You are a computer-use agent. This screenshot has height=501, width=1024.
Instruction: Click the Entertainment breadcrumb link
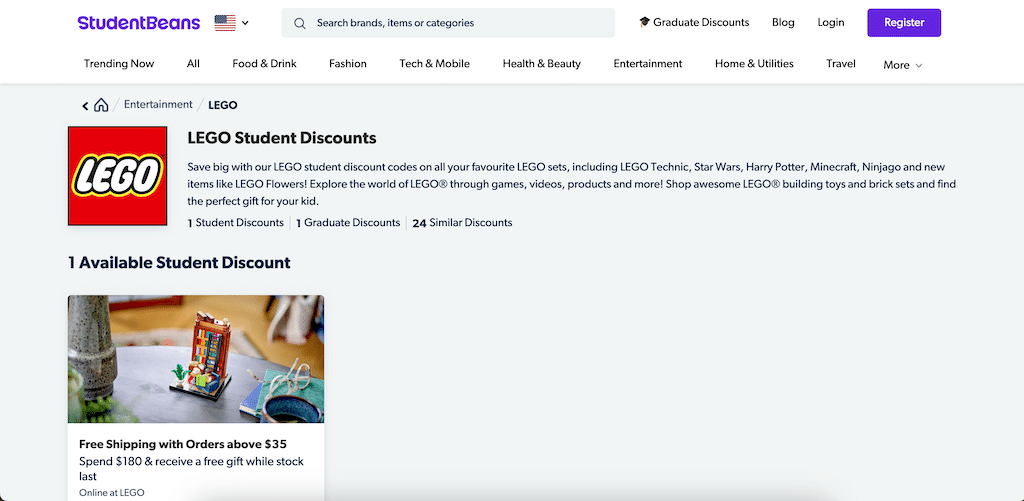point(158,104)
